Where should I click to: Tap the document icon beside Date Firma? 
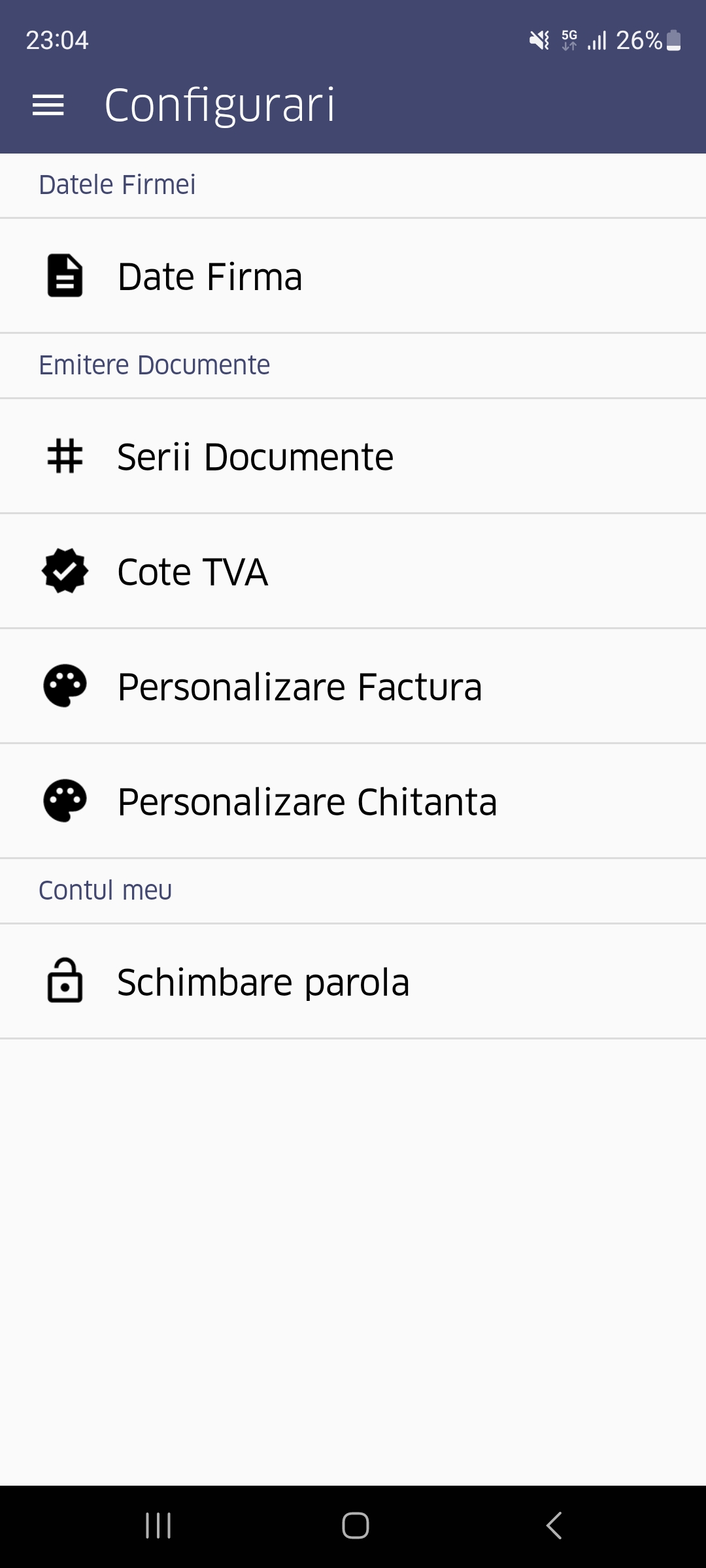(65, 276)
